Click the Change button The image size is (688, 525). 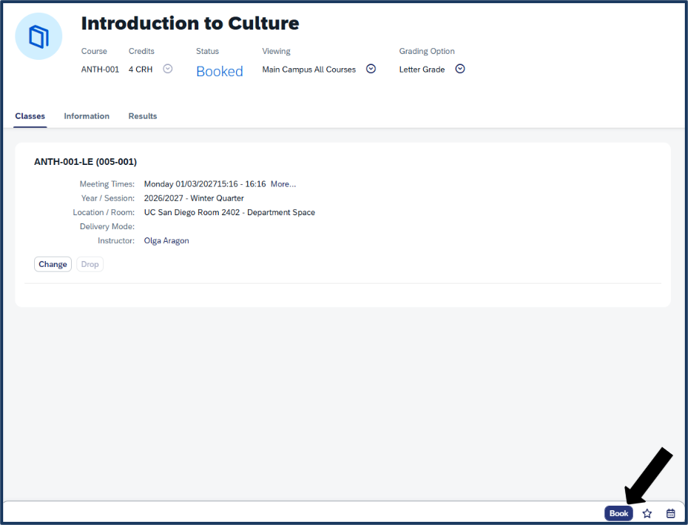tap(53, 264)
